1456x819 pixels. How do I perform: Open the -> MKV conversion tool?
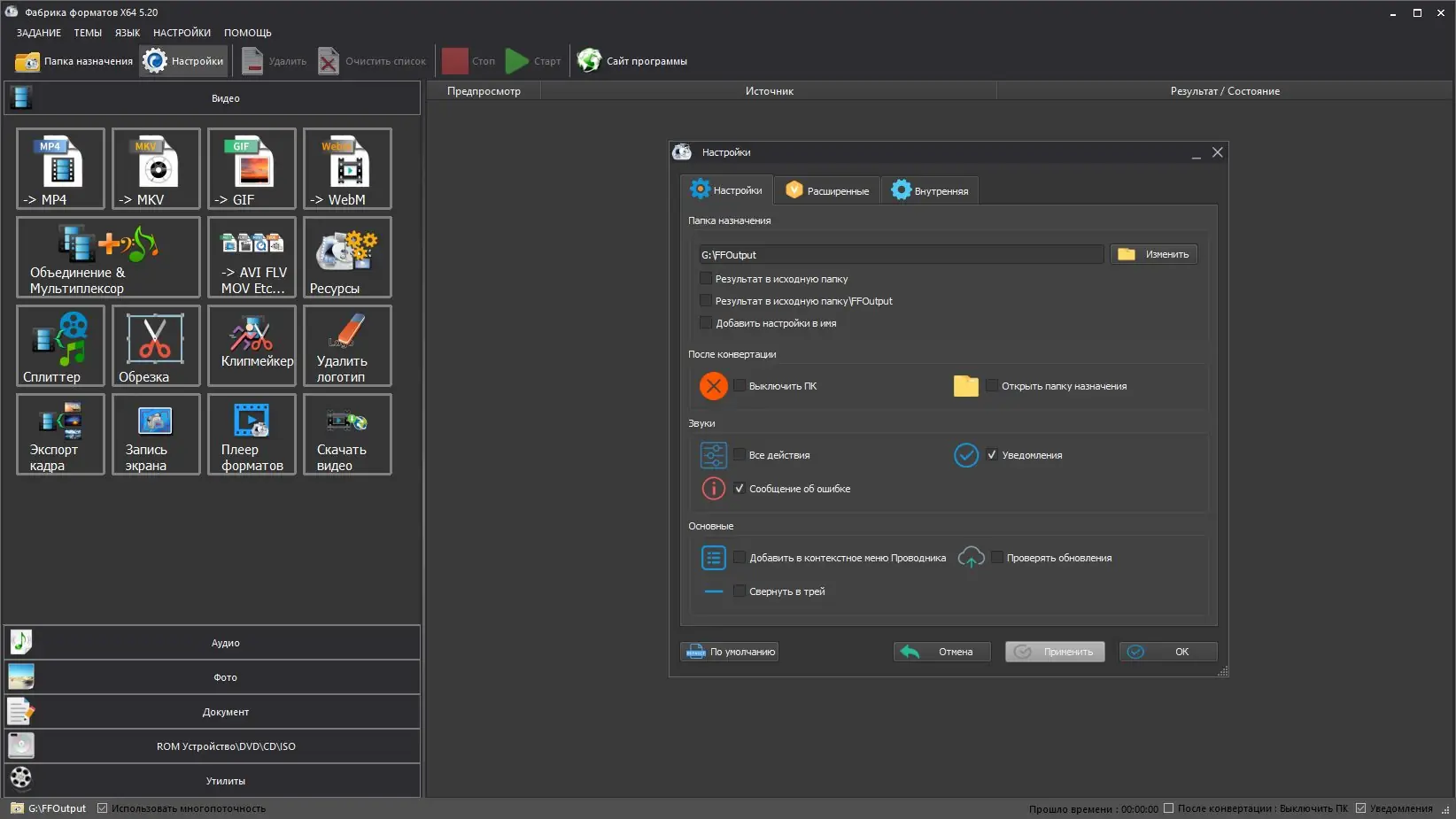click(x=156, y=168)
